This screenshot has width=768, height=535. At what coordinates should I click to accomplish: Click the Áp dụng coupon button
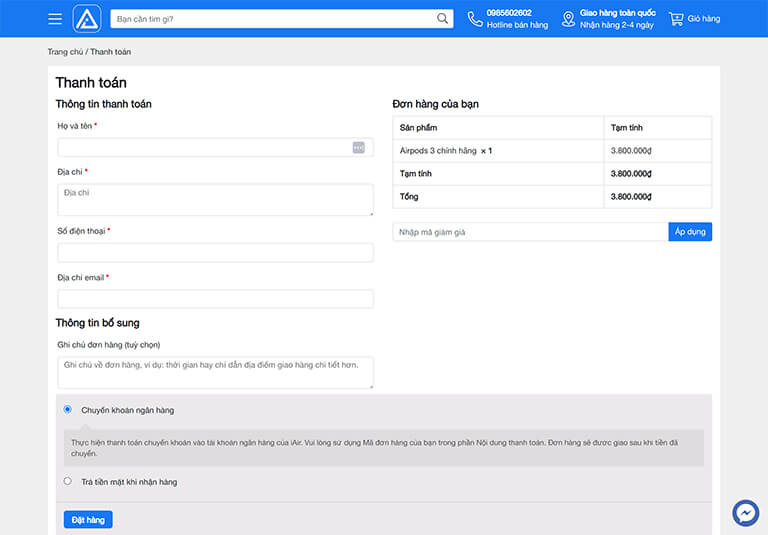(x=690, y=232)
